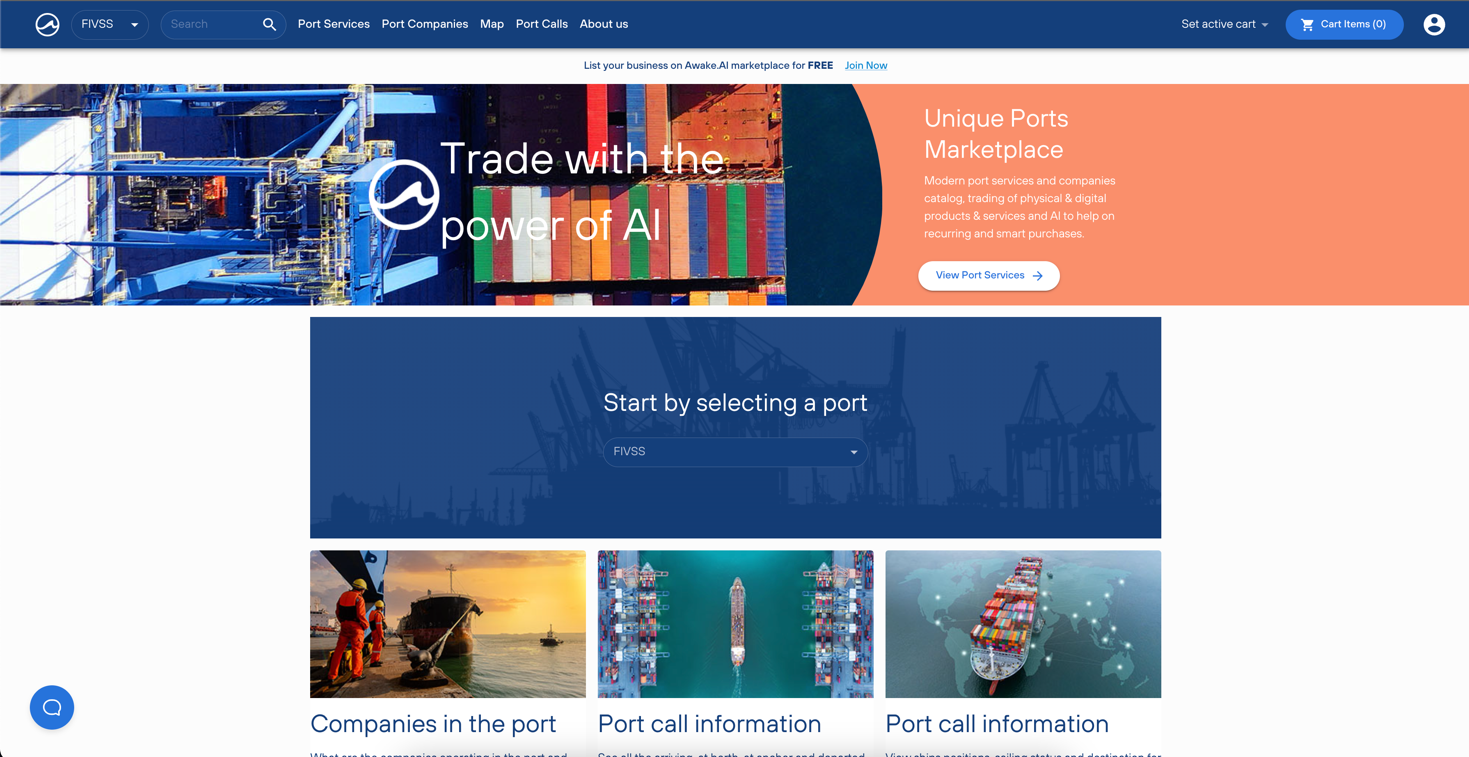Open the Port Services menu
The image size is (1469, 757).
click(333, 24)
